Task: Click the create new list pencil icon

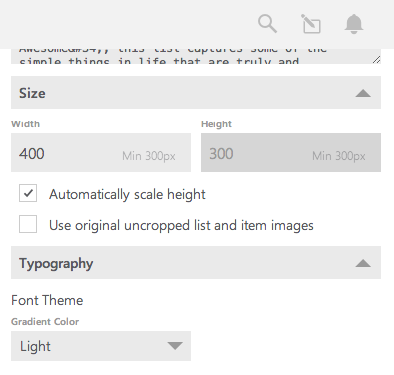Action: (311, 24)
